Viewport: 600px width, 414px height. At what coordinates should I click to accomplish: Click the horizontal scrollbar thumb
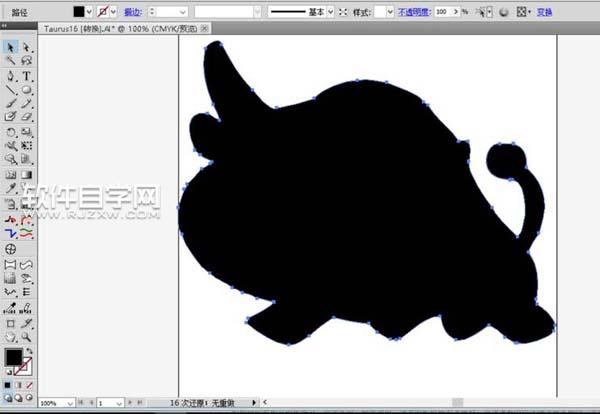click(457, 403)
